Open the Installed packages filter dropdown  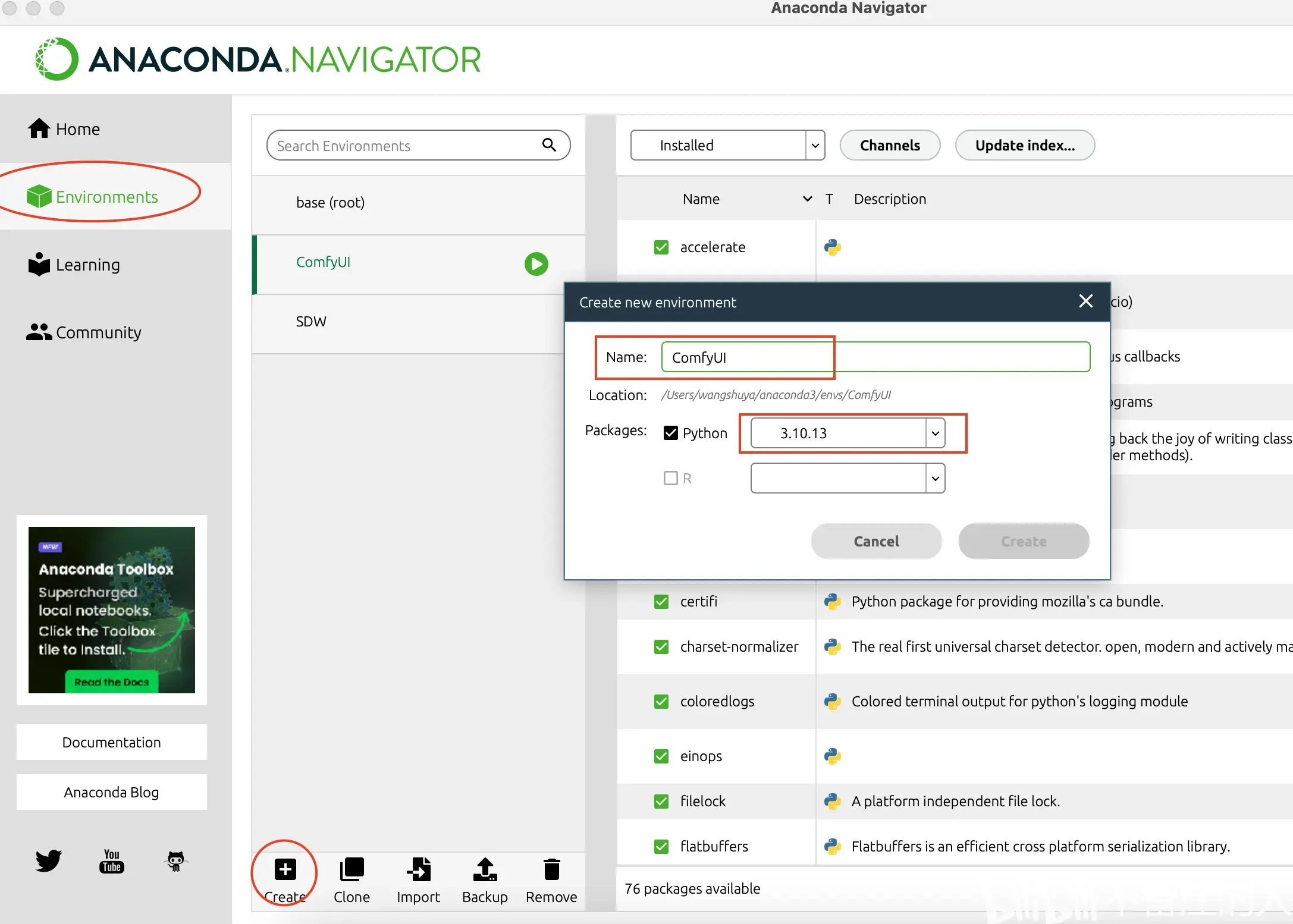point(727,145)
